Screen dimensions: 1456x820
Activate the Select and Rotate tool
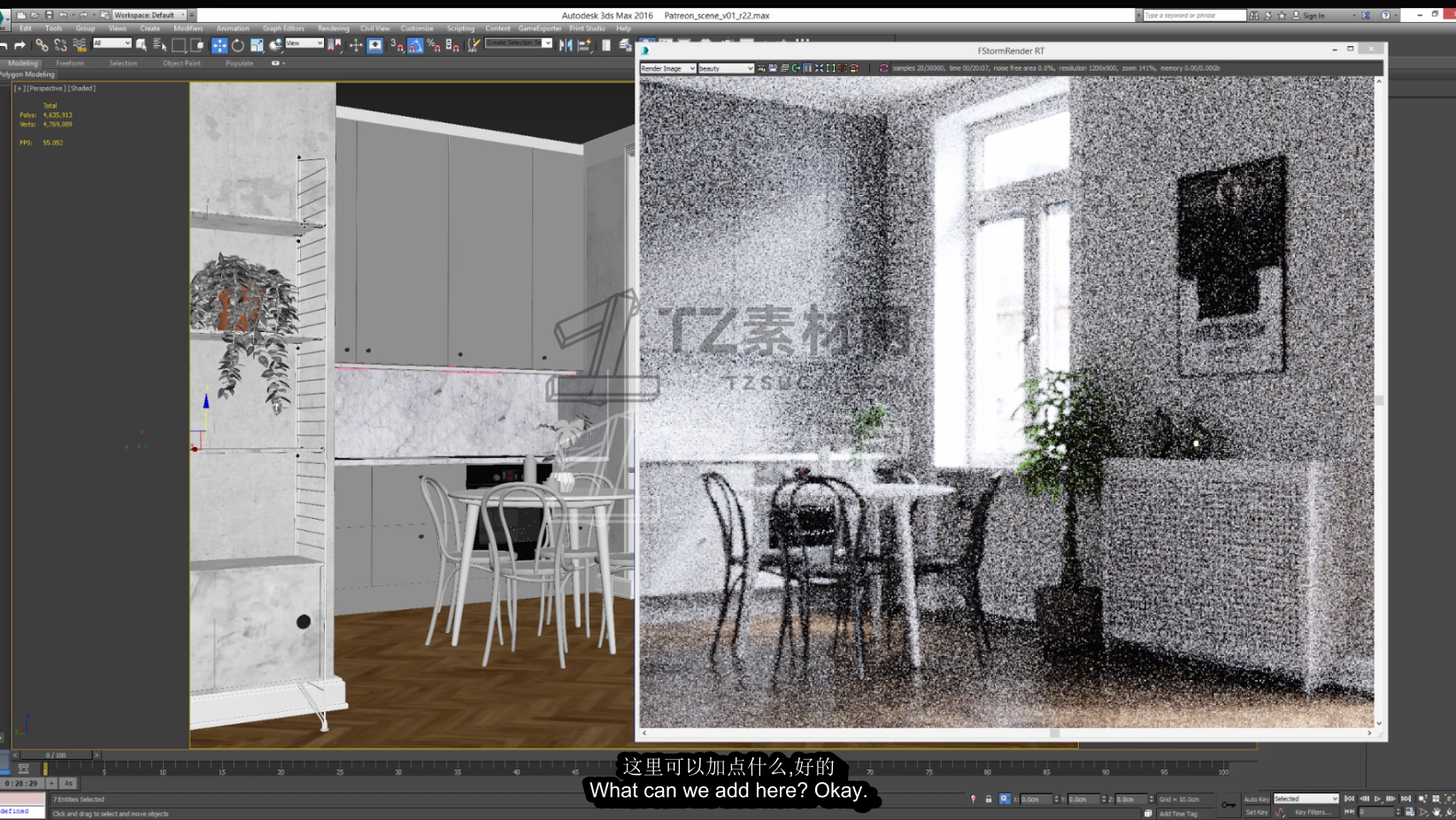(238, 45)
